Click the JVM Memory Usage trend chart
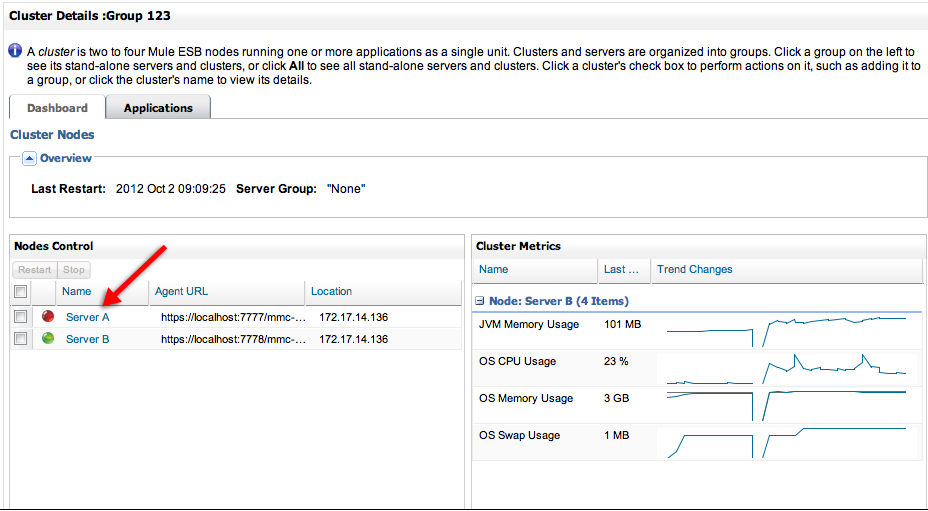Image resolution: width=928 pixels, height=511 pixels. [x=785, y=331]
